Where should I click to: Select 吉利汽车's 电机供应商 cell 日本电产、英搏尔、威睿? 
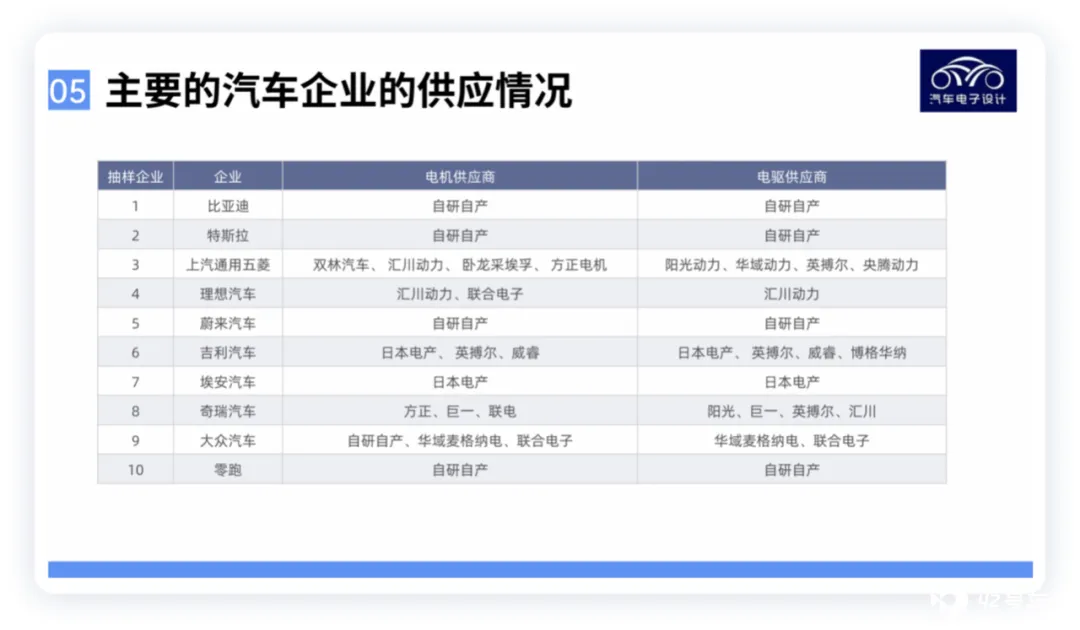pos(460,353)
